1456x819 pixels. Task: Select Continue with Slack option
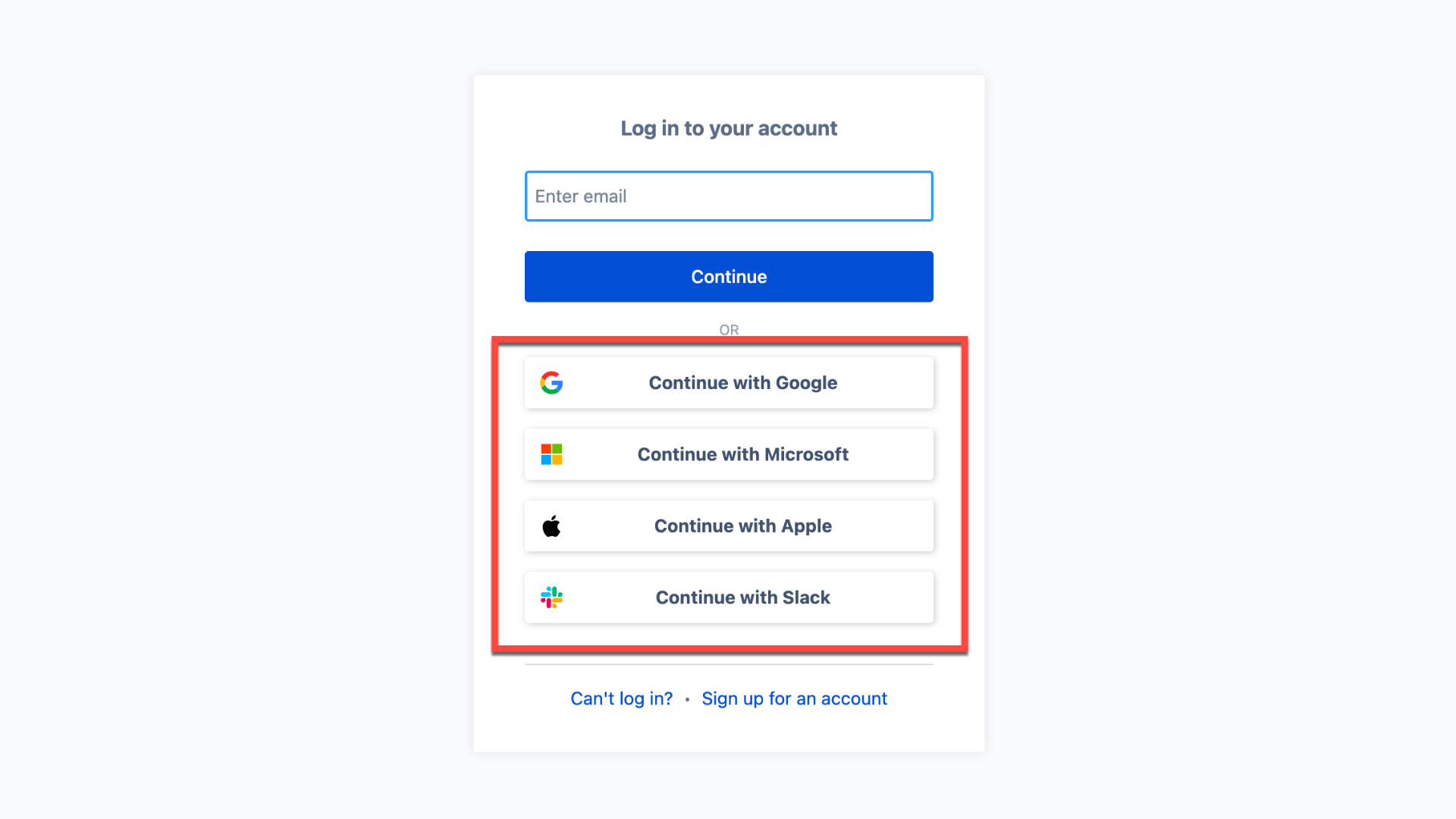click(727, 597)
